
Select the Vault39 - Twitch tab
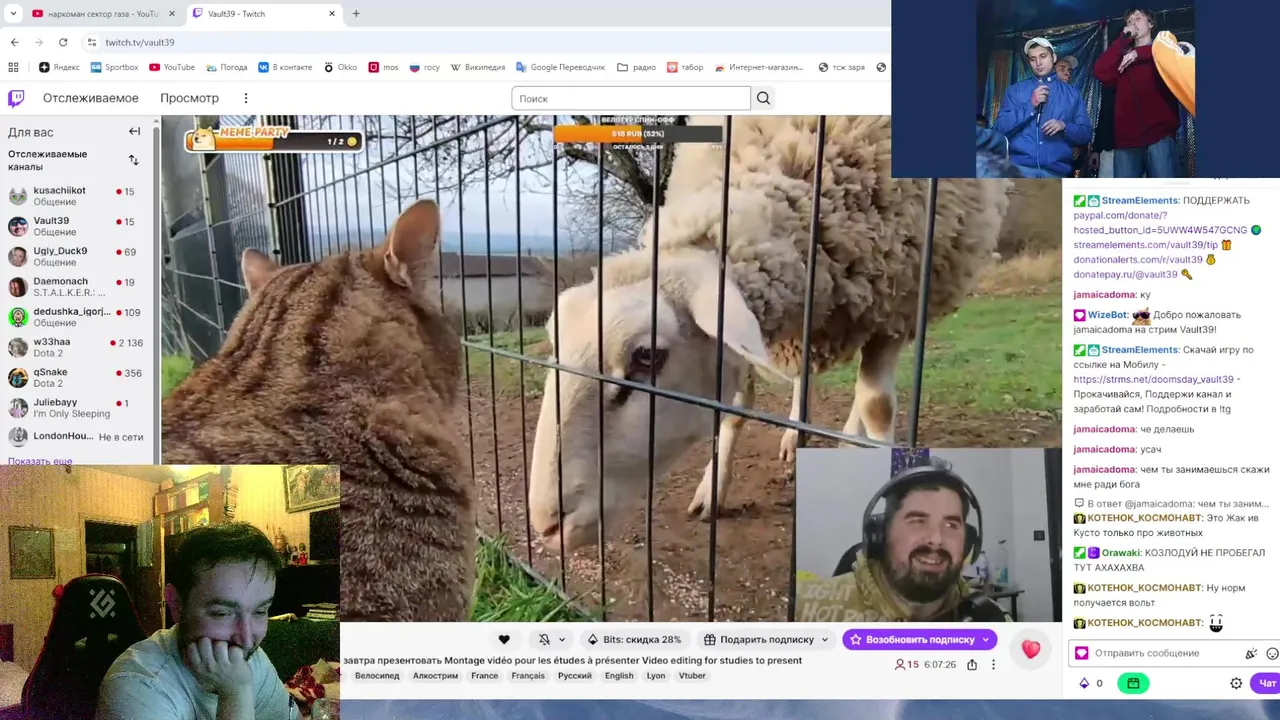pos(264,14)
